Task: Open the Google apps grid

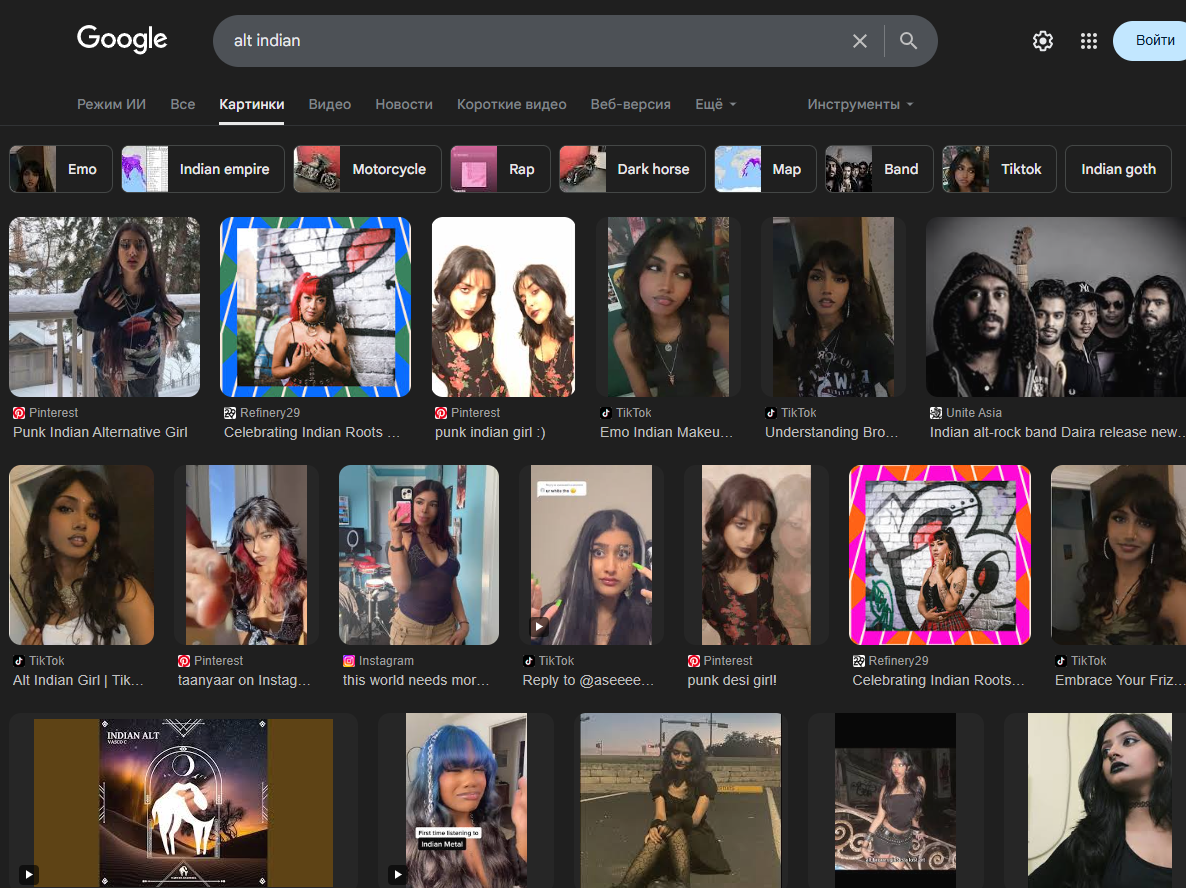Action: click(x=1089, y=41)
